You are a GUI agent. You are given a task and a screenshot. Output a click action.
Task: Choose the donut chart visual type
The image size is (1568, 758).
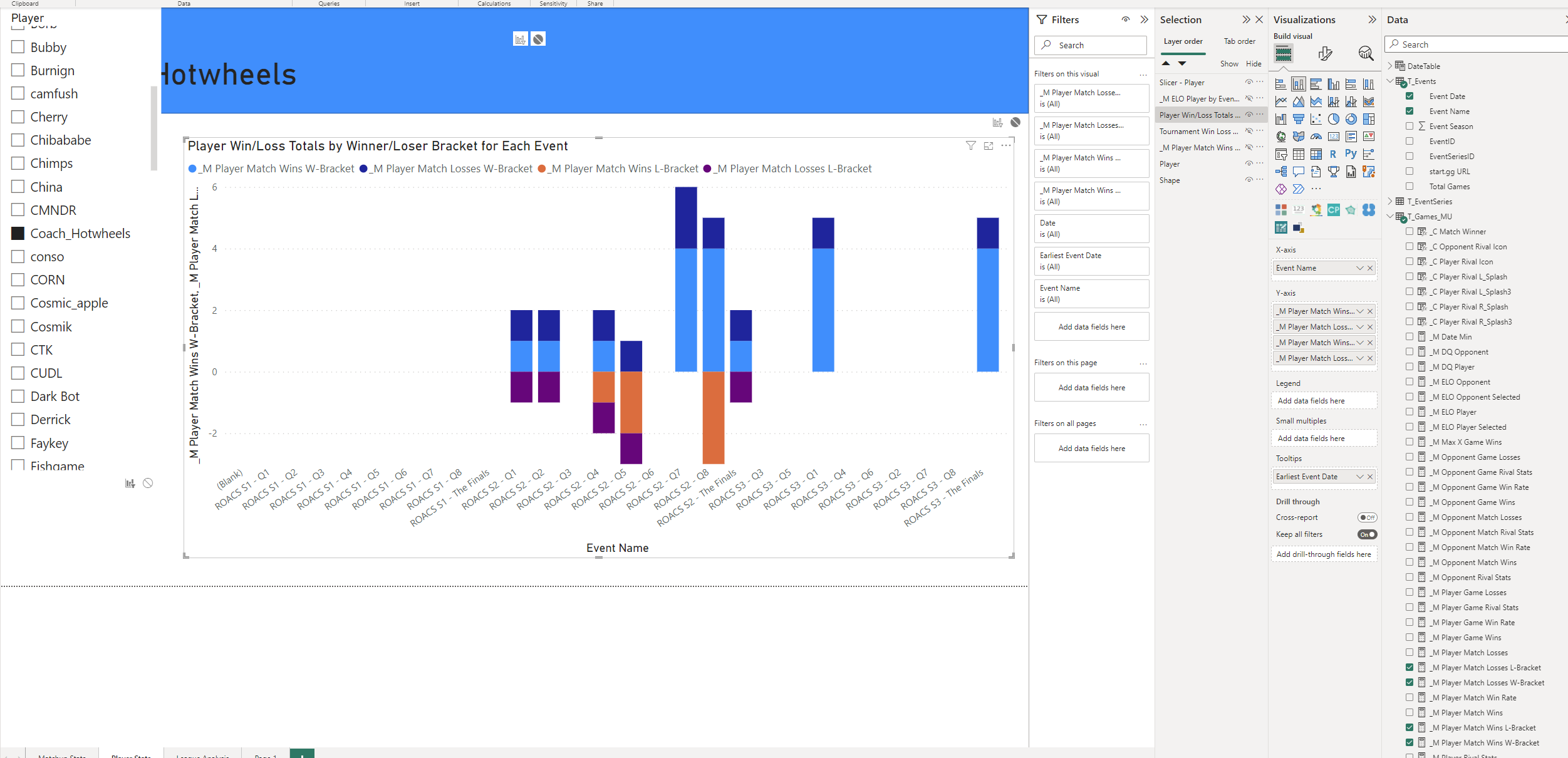(1351, 119)
